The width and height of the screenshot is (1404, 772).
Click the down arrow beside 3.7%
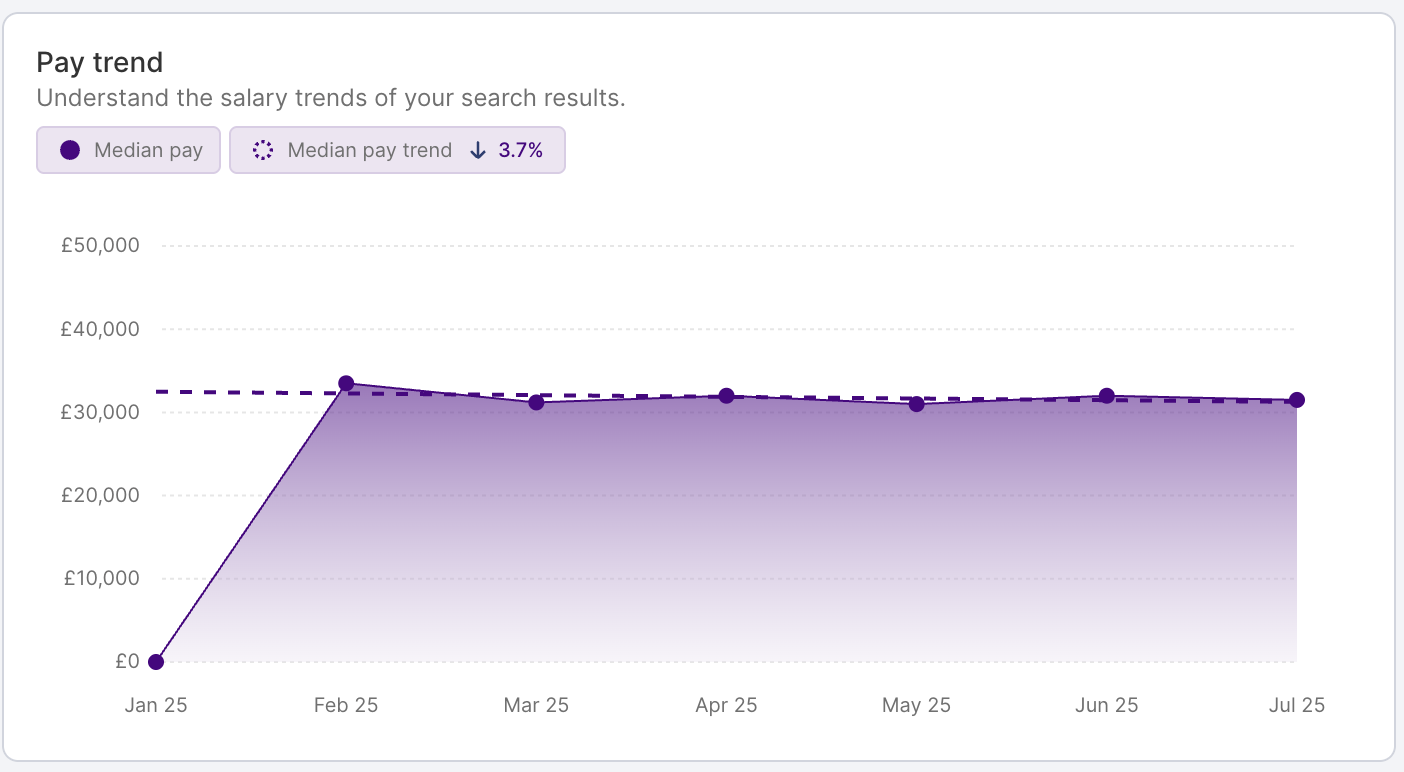(478, 150)
